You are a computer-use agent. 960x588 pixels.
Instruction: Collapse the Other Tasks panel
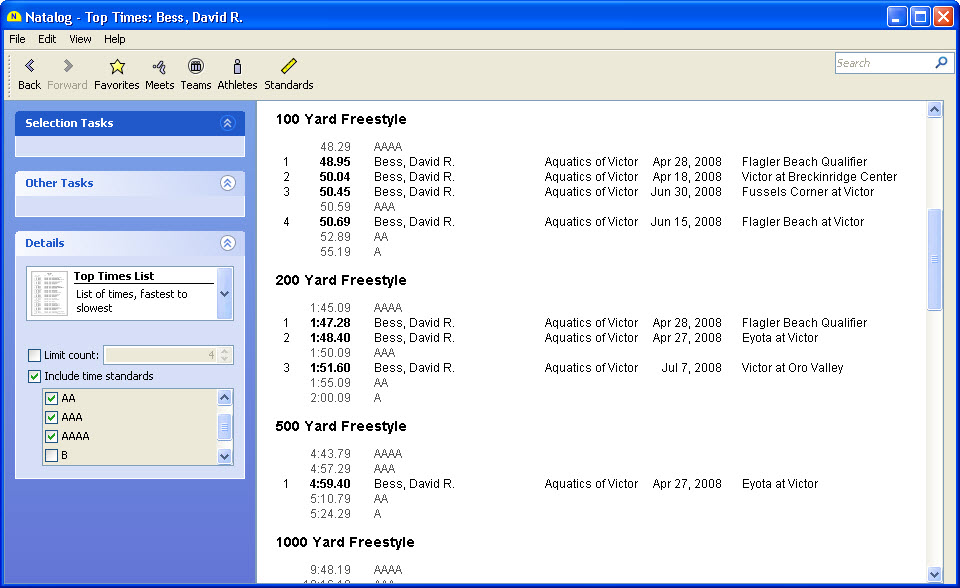[x=227, y=183]
